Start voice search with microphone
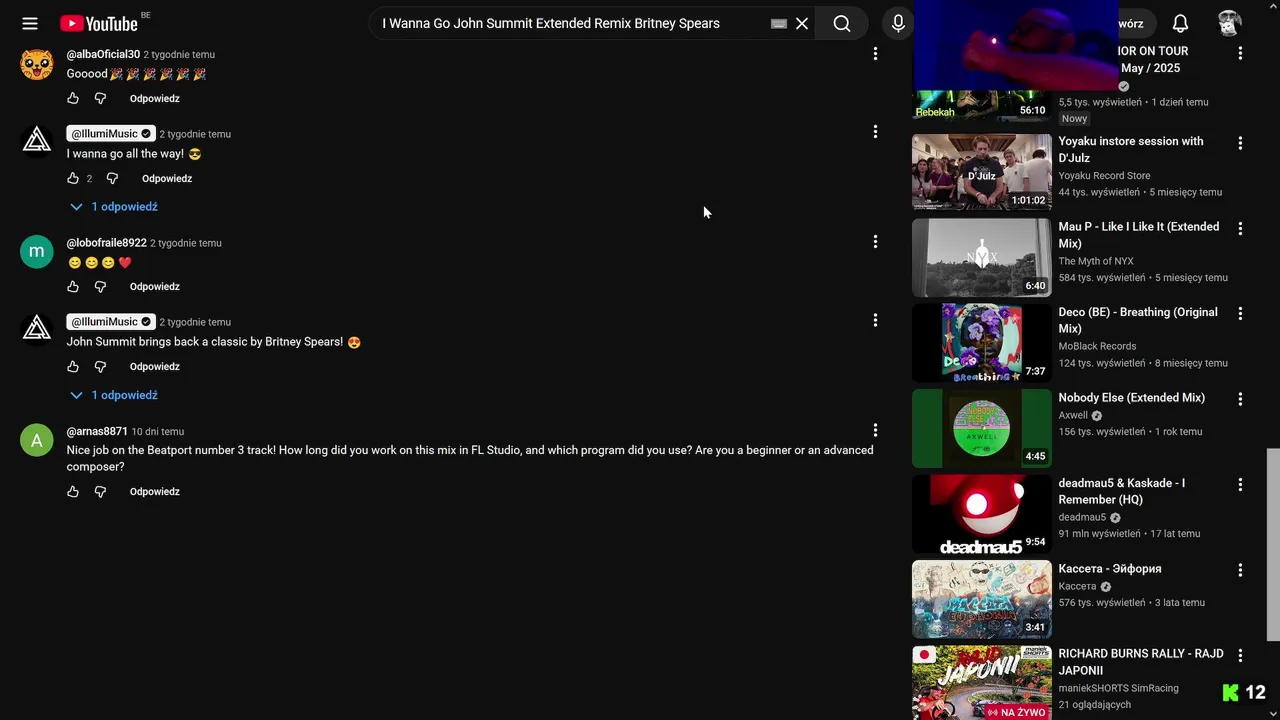The height and width of the screenshot is (720, 1280). point(898,23)
